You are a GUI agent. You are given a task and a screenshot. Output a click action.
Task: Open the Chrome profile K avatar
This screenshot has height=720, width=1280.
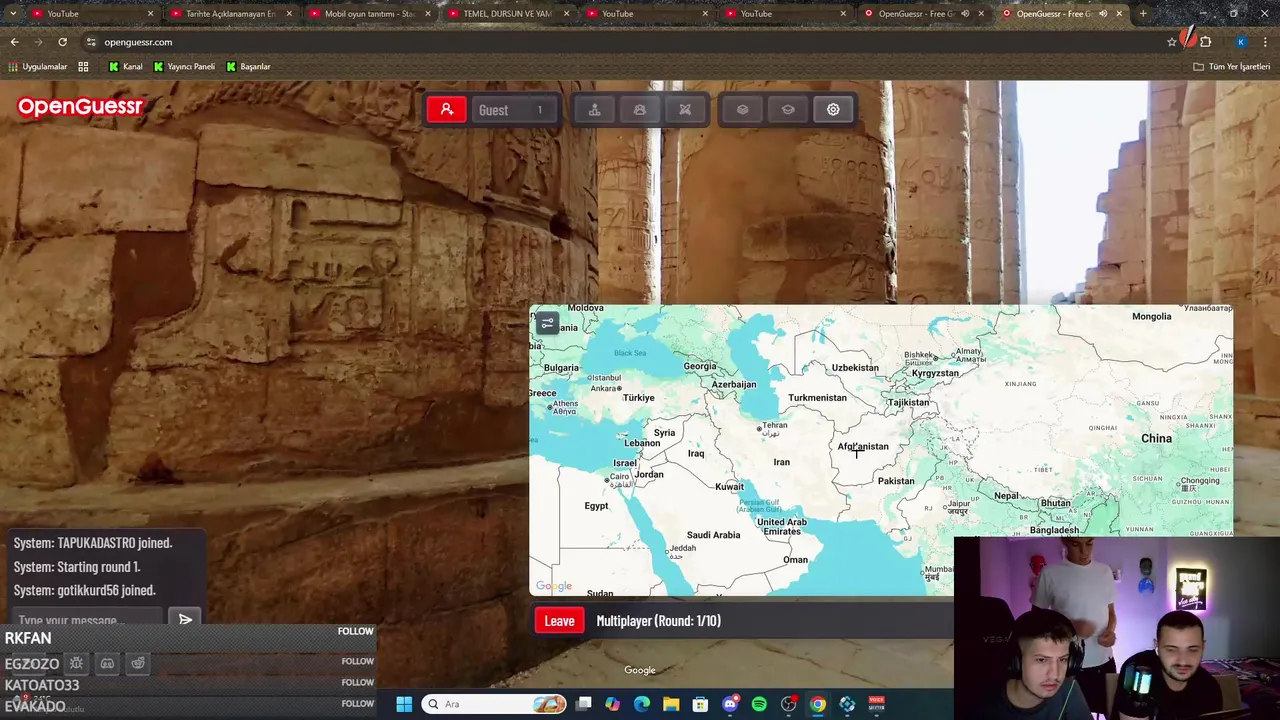(1240, 42)
